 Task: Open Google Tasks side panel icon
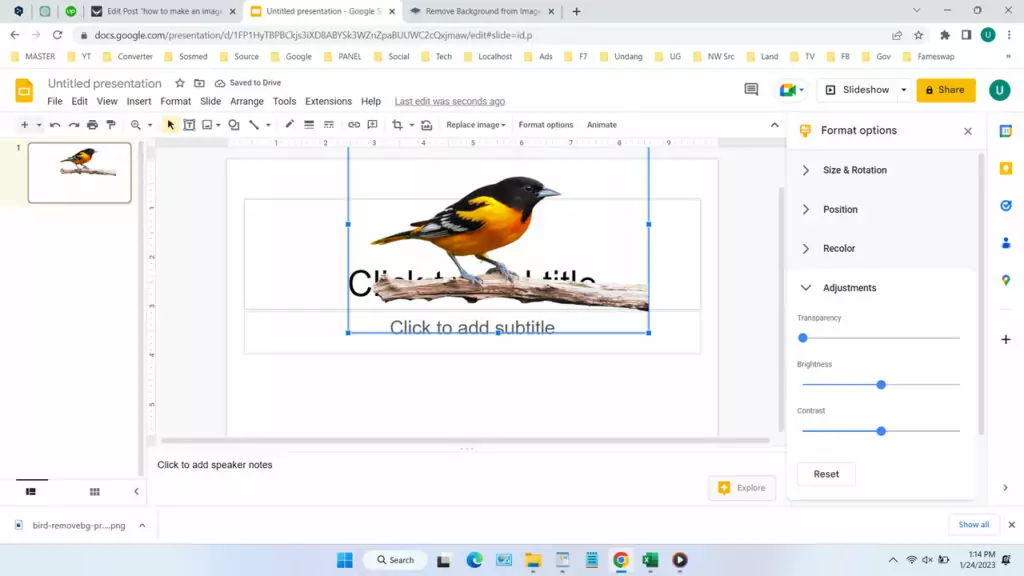pos(1006,206)
